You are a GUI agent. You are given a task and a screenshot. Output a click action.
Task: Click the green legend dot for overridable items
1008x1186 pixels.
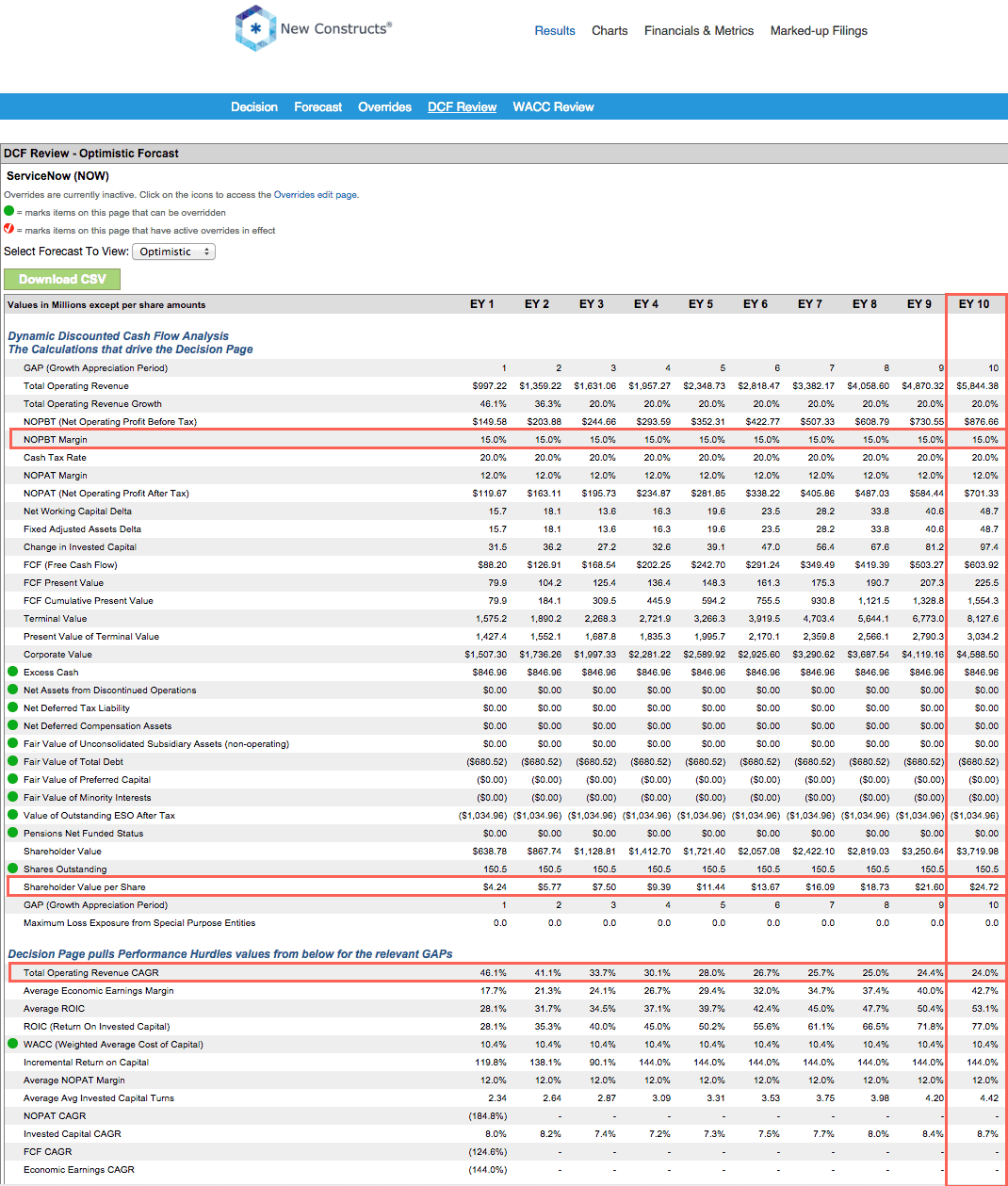(x=9, y=211)
